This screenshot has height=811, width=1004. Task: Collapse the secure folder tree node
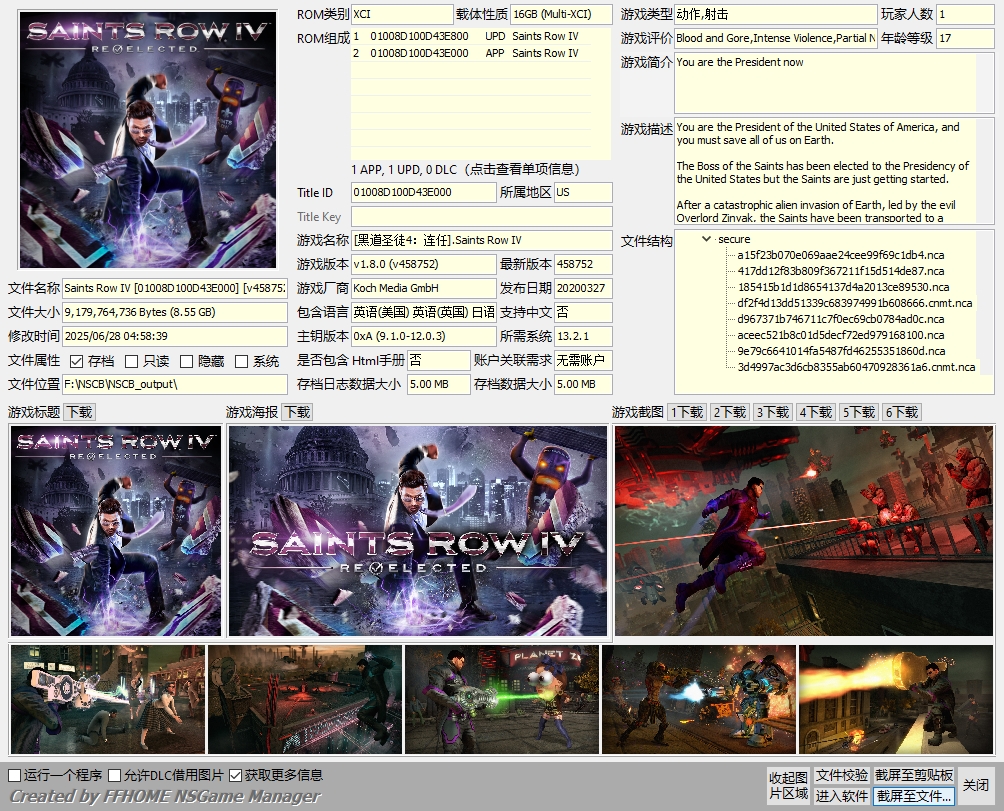(707, 239)
